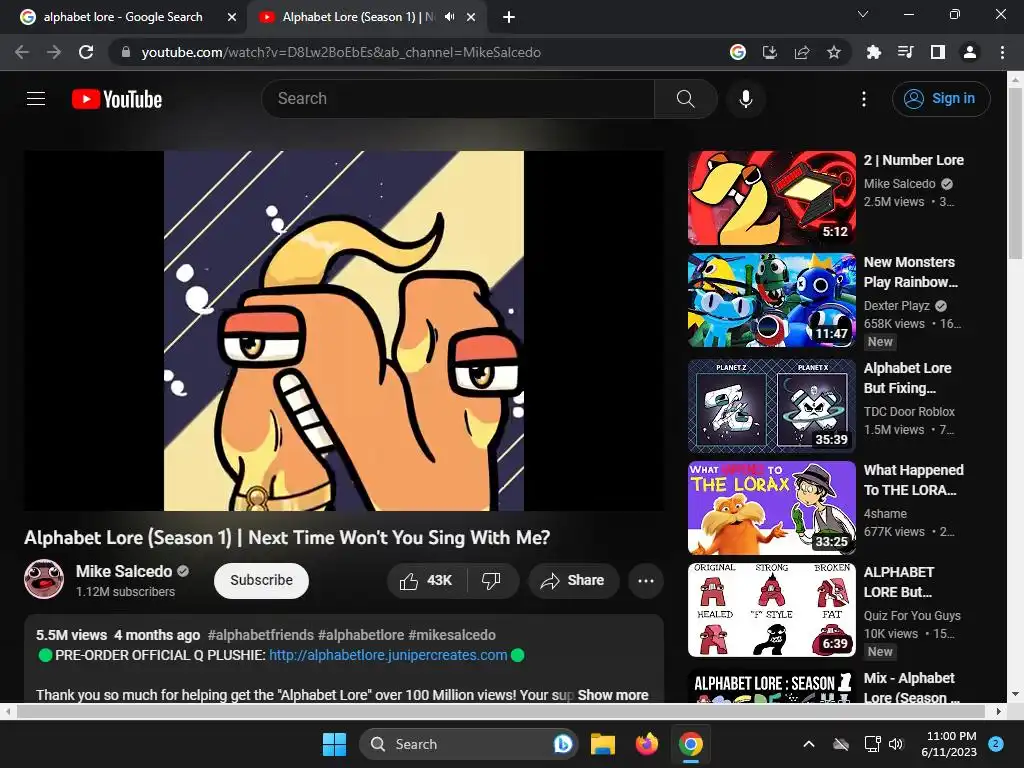Go to YouTube home via the logo
Screen dimensions: 1024x768
click(117, 99)
